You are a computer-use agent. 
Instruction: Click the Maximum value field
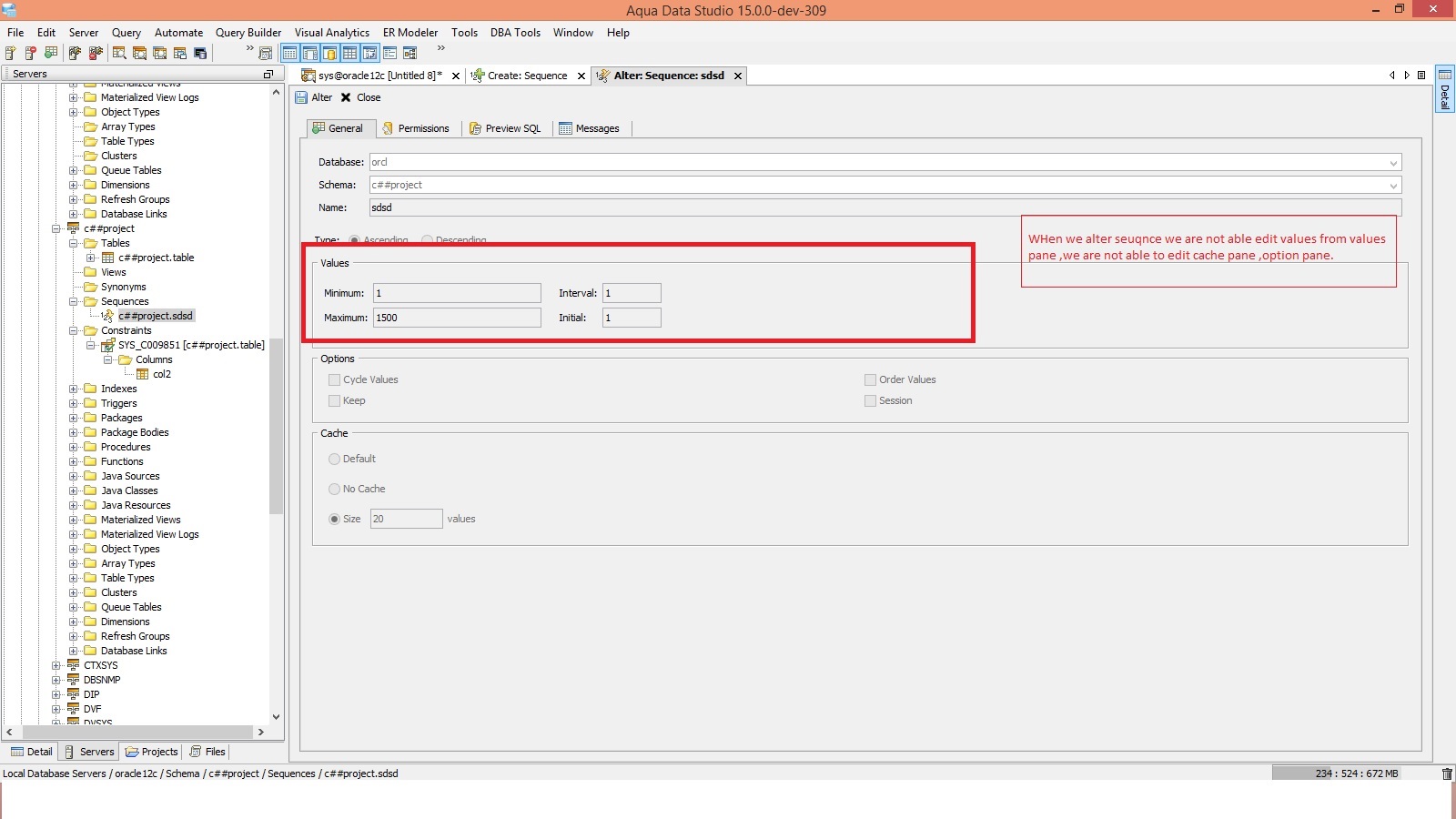click(x=457, y=318)
